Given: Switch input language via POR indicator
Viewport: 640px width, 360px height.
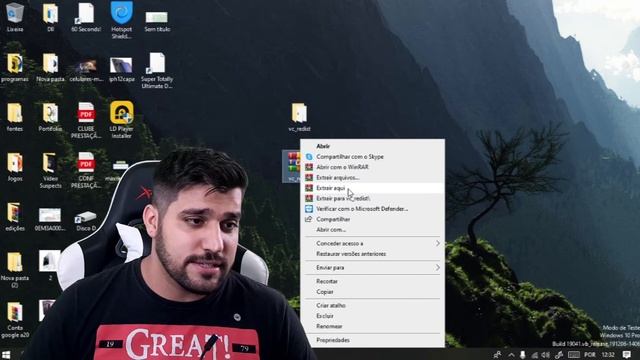Looking at the screenshot, I should pyautogui.click(x=589, y=355).
